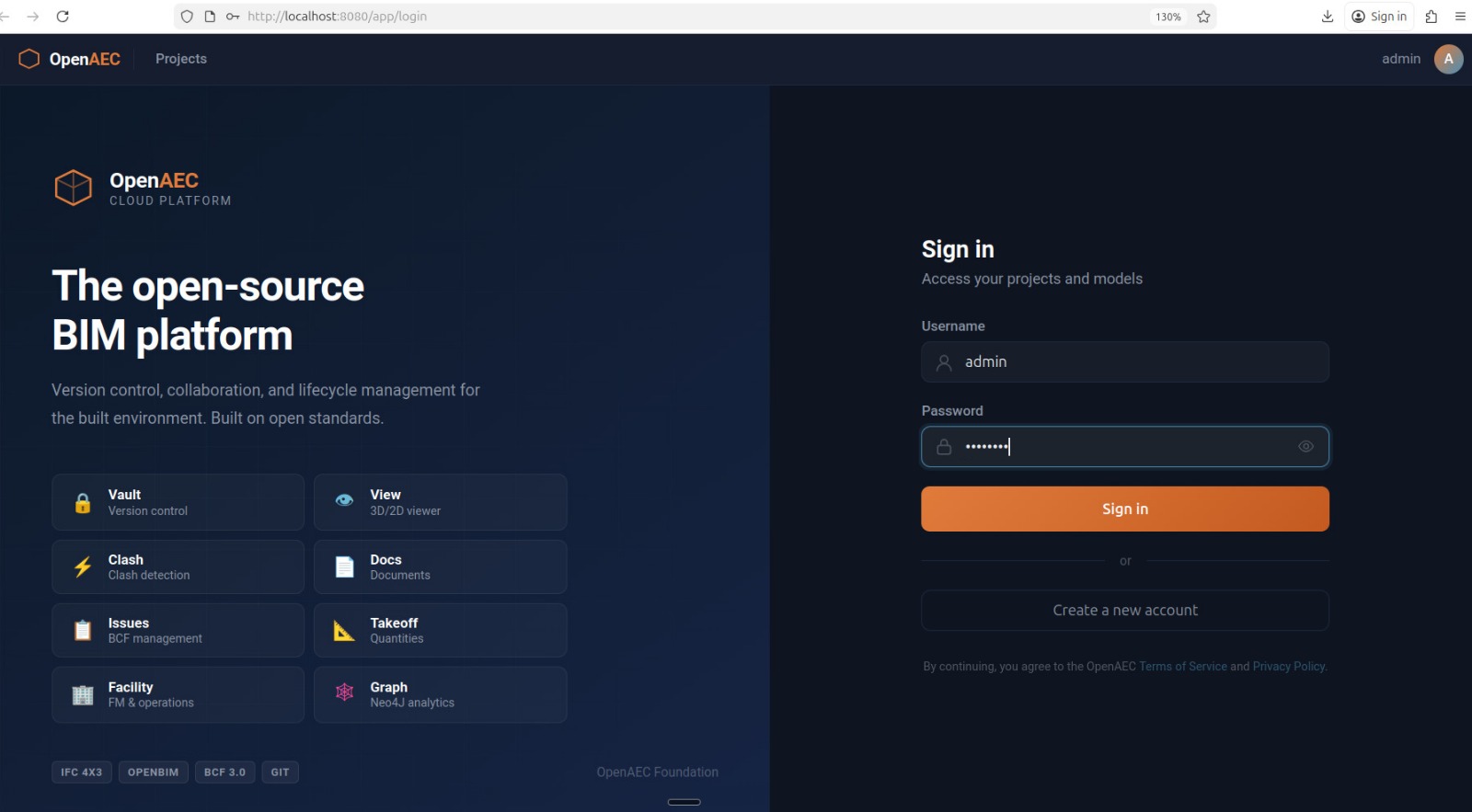The width and height of the screenshot is (1472, 812).
Task: Toggle password visibility eye icon
Action: (1305, 447)
